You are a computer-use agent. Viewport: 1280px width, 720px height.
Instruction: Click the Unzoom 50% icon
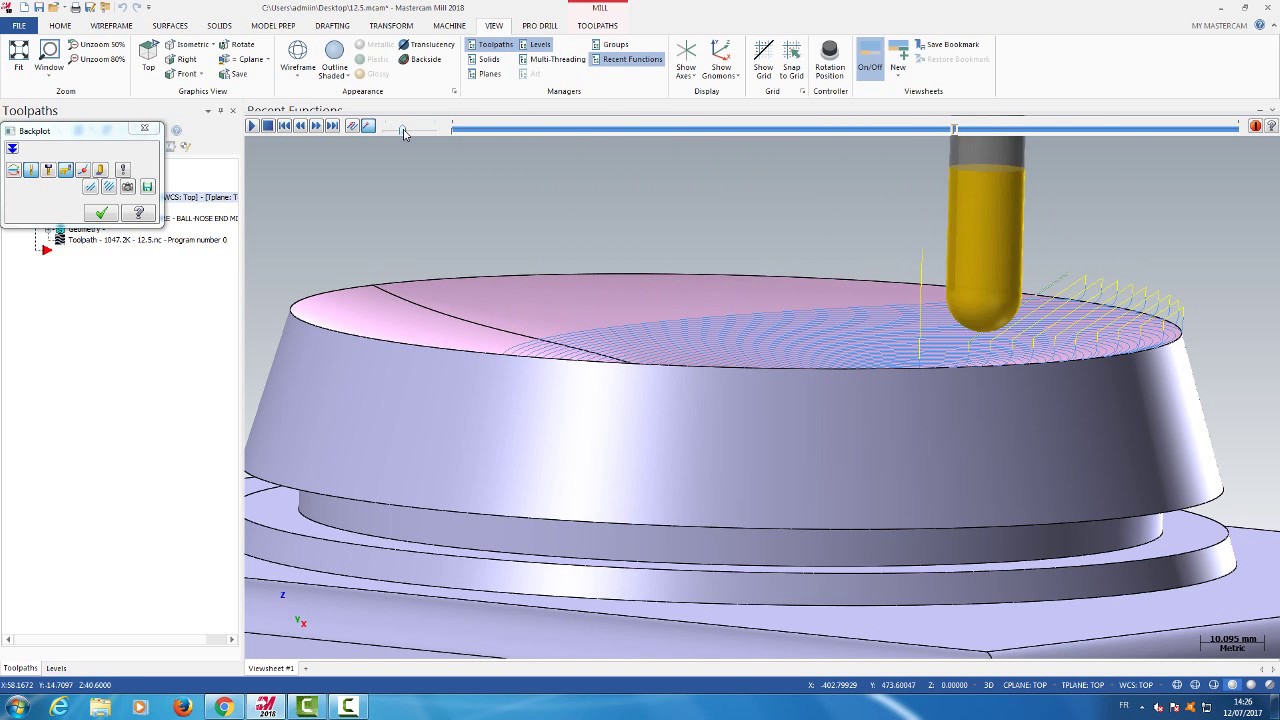tap(97, 45)
